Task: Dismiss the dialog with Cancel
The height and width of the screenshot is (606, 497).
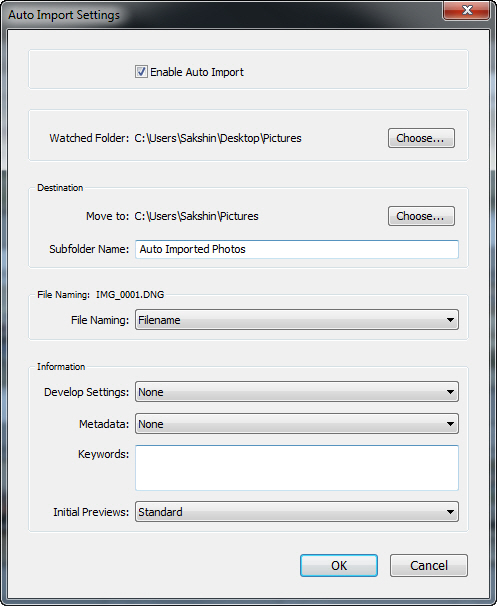Action: [429, 565]
